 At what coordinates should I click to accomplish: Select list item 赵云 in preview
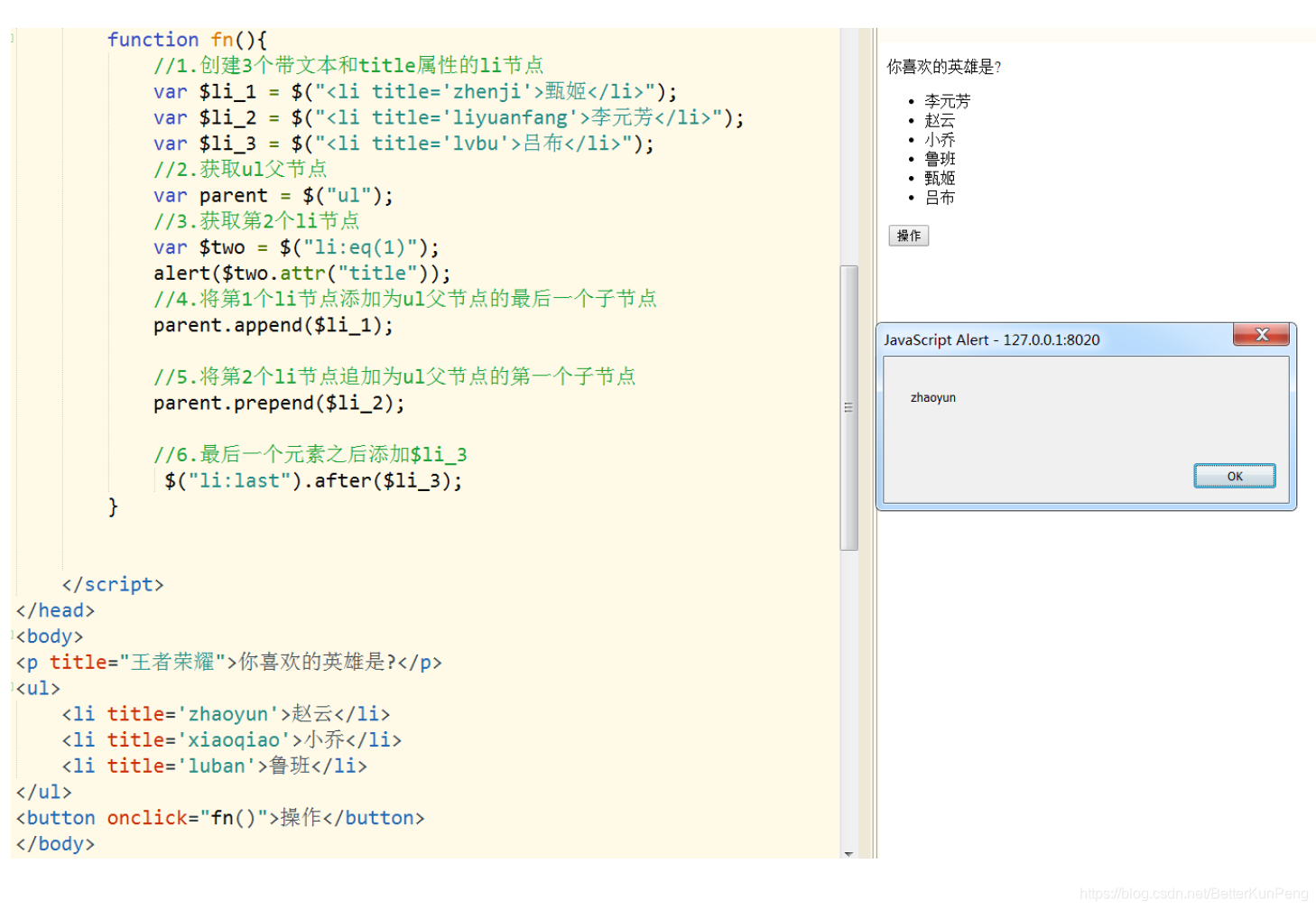pos(940,120)
